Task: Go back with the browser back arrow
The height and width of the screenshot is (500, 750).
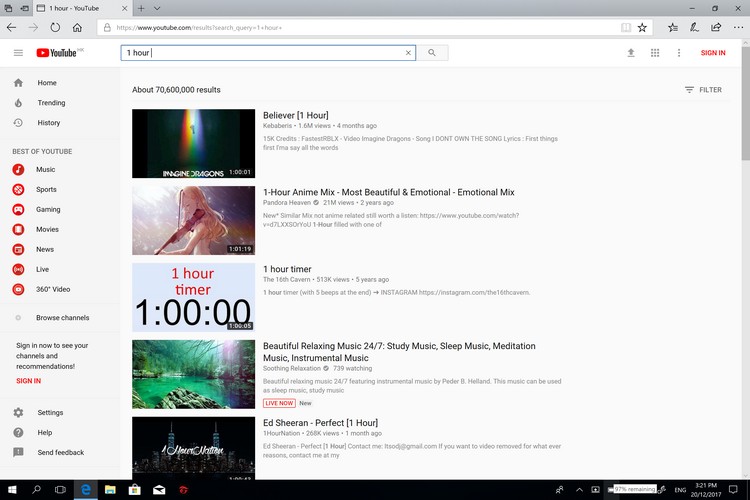Action: point(11,27)
